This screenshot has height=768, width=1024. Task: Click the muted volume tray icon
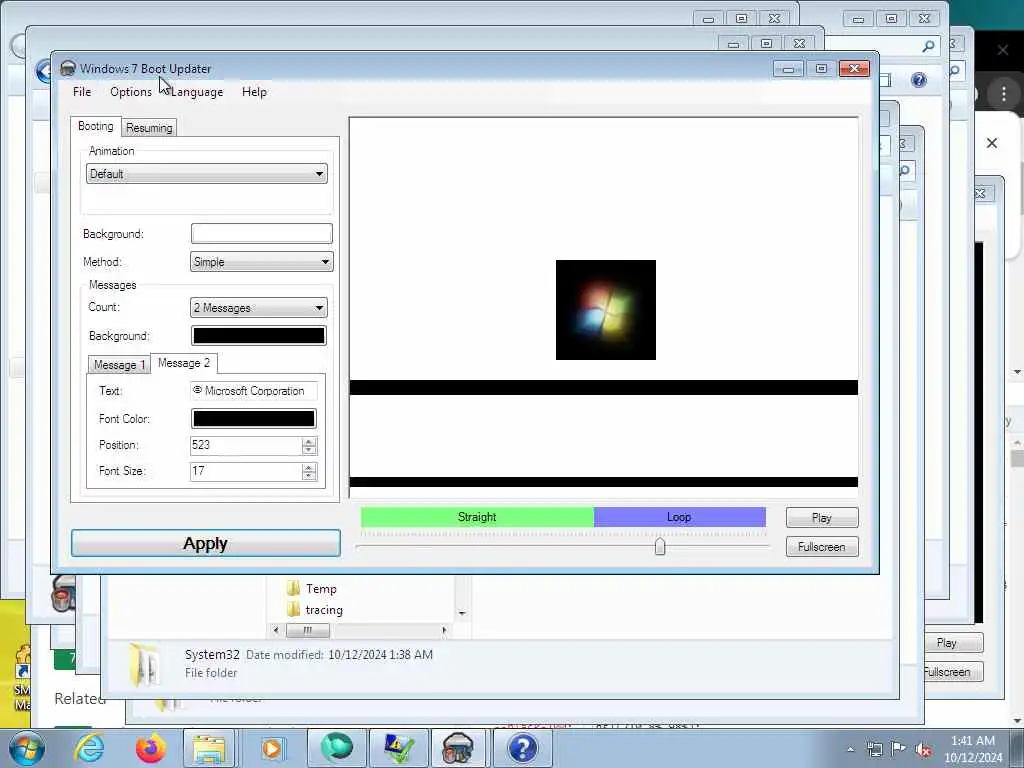pos(923,750)
